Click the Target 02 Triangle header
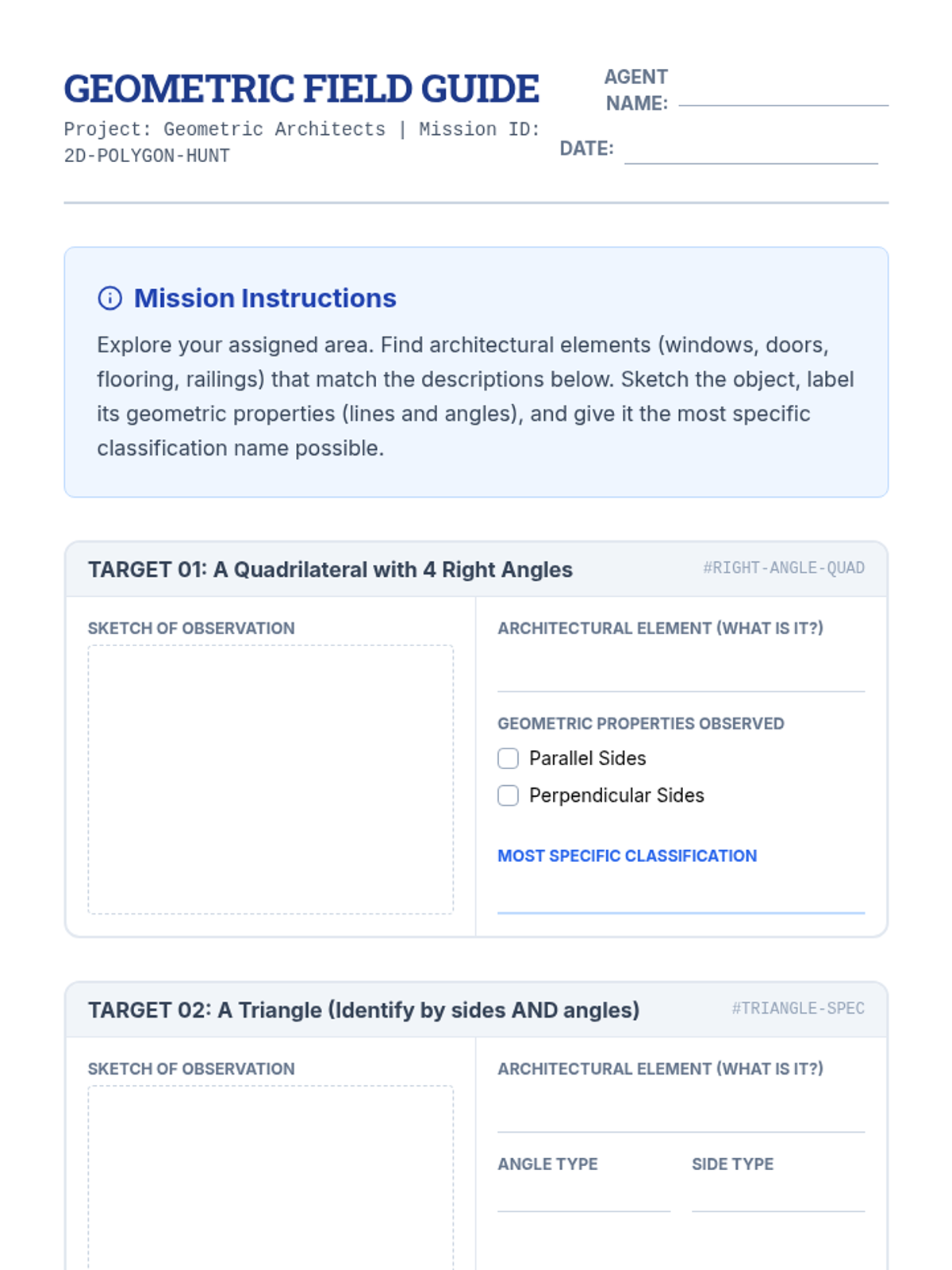Image resolution: width=952 pixels, height=1270 pixels. click(x=363, y=1010)
